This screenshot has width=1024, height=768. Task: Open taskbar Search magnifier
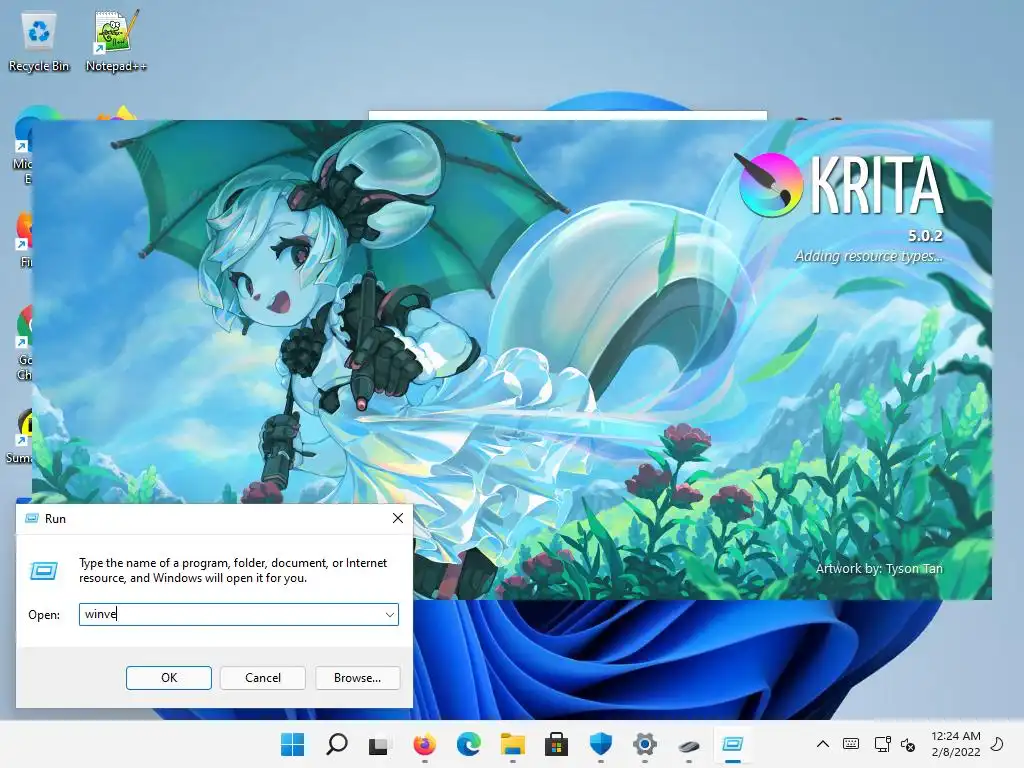coord(337,744)
